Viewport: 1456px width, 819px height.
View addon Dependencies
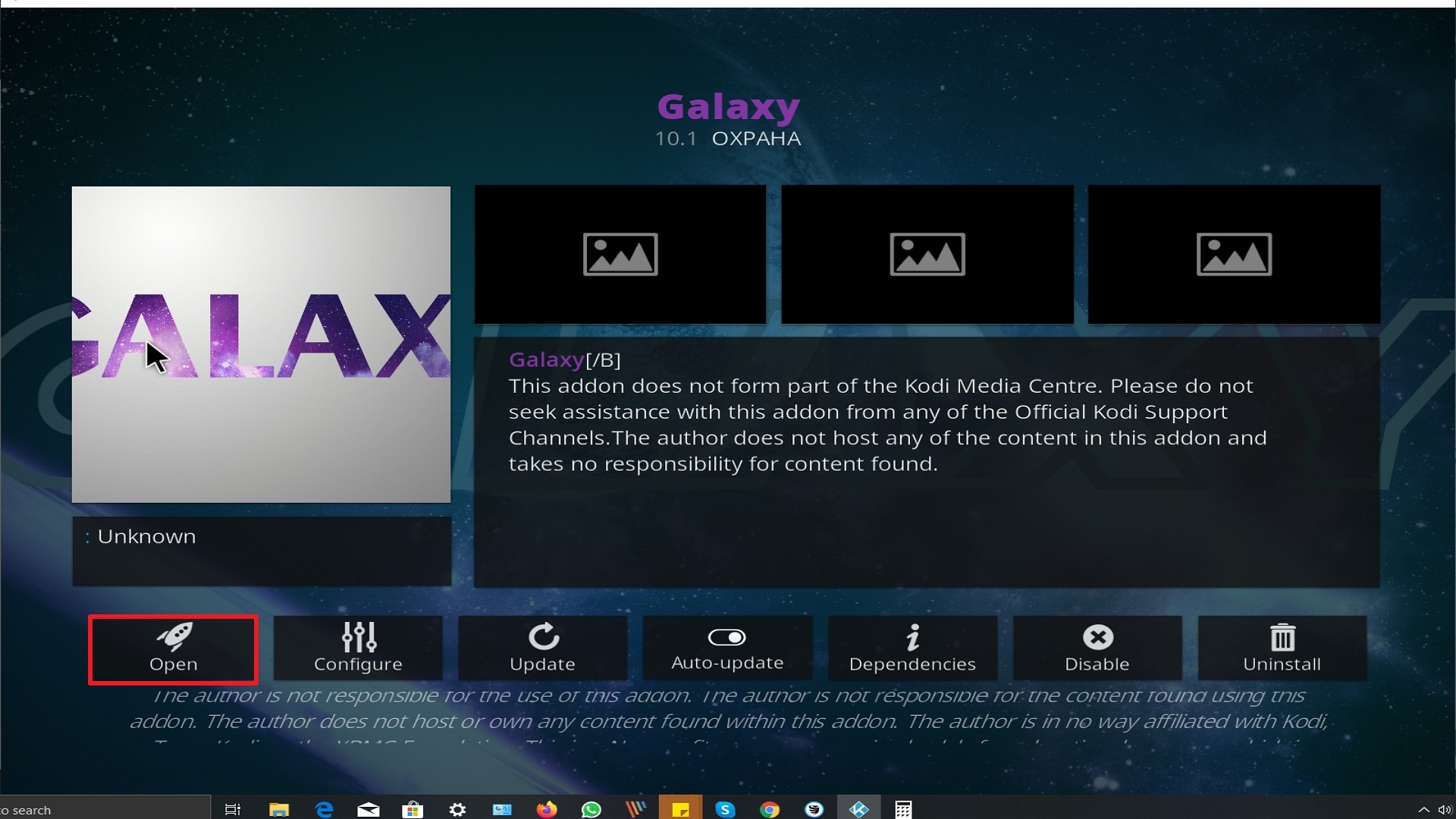pyautogui.click(x=912, y=649)
